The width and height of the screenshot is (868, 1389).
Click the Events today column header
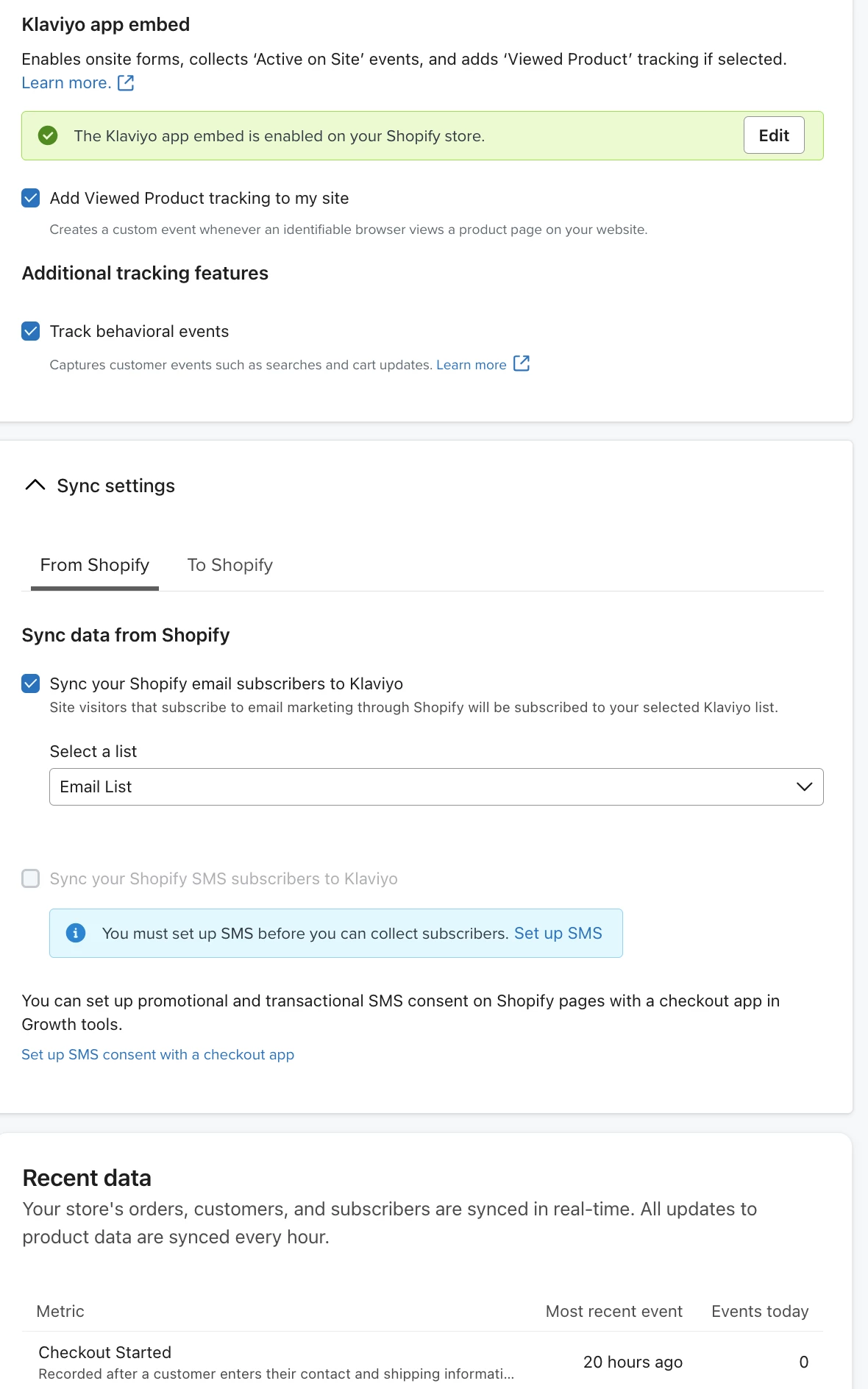pos(760,1311)
